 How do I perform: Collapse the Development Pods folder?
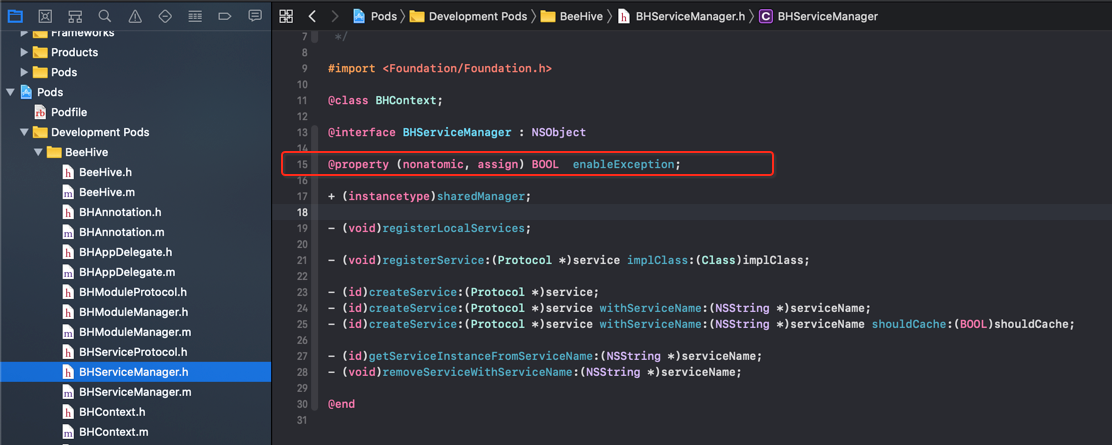pyautogui.click(x=25, y=132)
